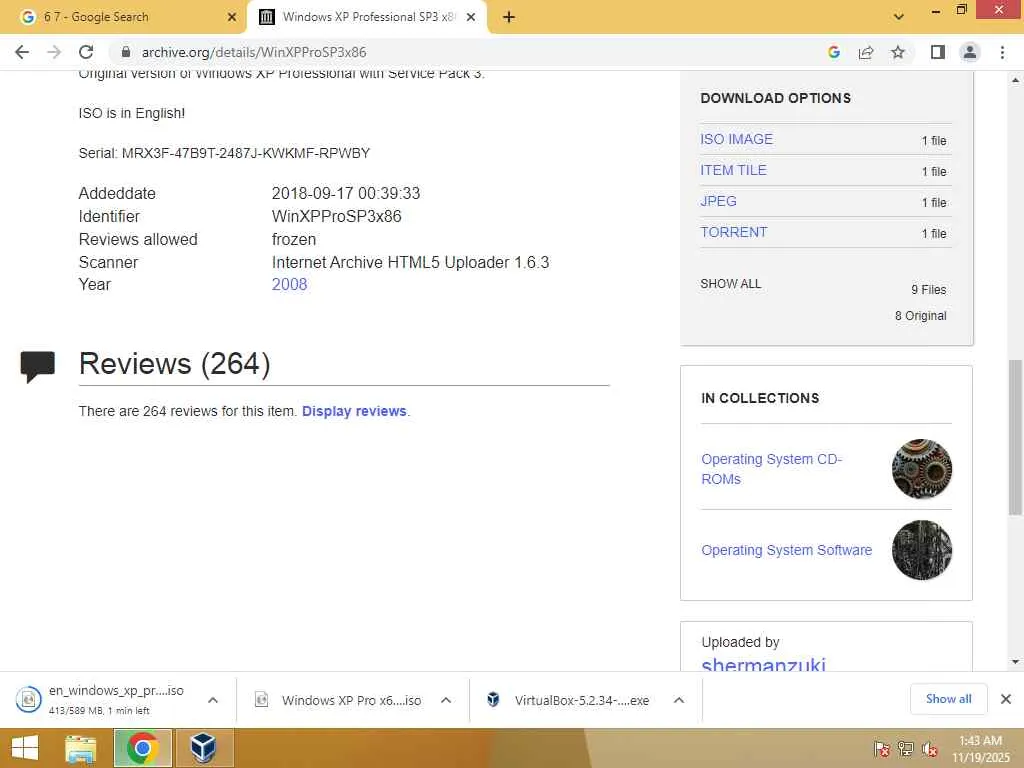
Task: Click the Reviews (264) heading
Action: [x=174, y=364]
